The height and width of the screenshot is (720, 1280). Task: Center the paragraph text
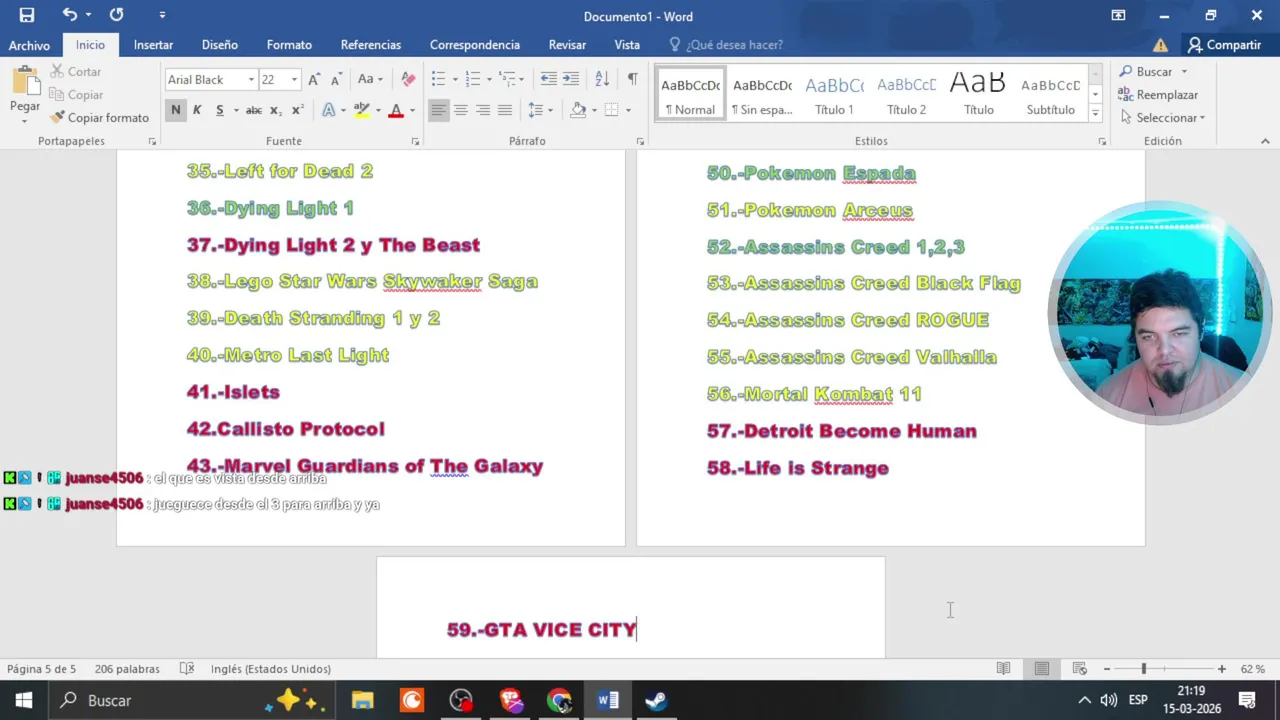point(461,110)
